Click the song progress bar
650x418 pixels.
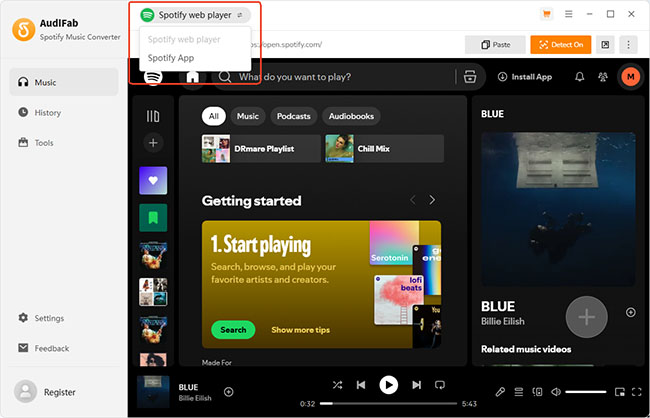coord(388,403)
